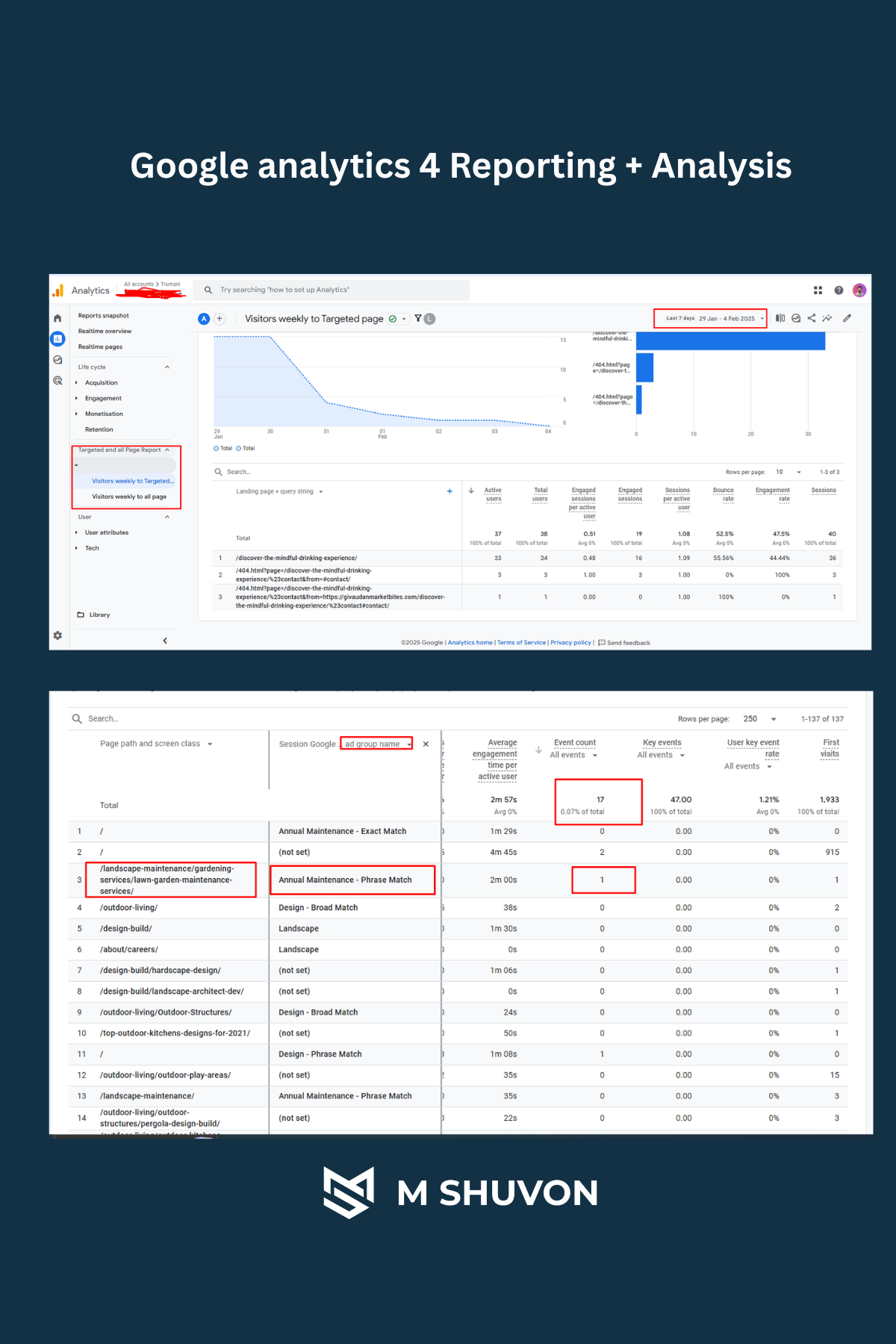The height and width of the screenshot is (1344, 896).
Task: Open Page path and screen class dropdown
Action: click(x=157, y=744)
